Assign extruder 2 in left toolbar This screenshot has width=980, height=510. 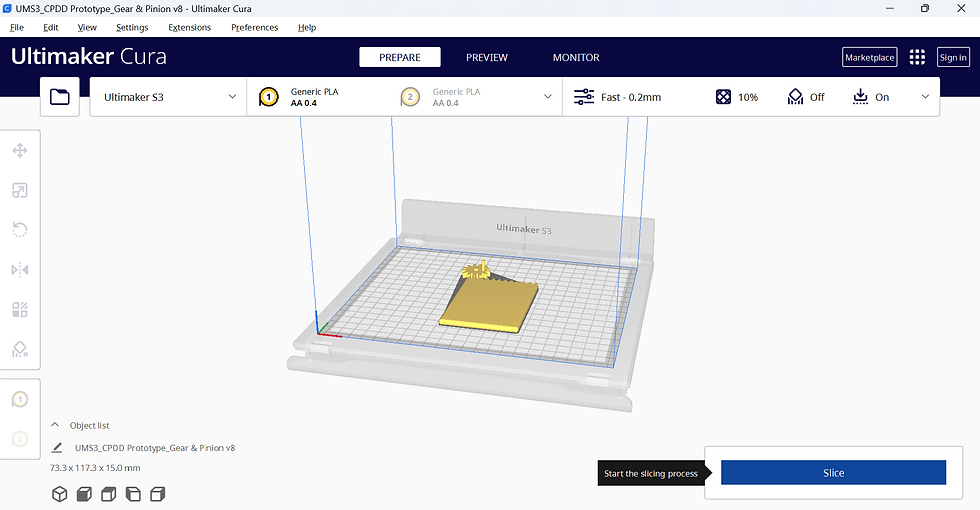(20, 439)
